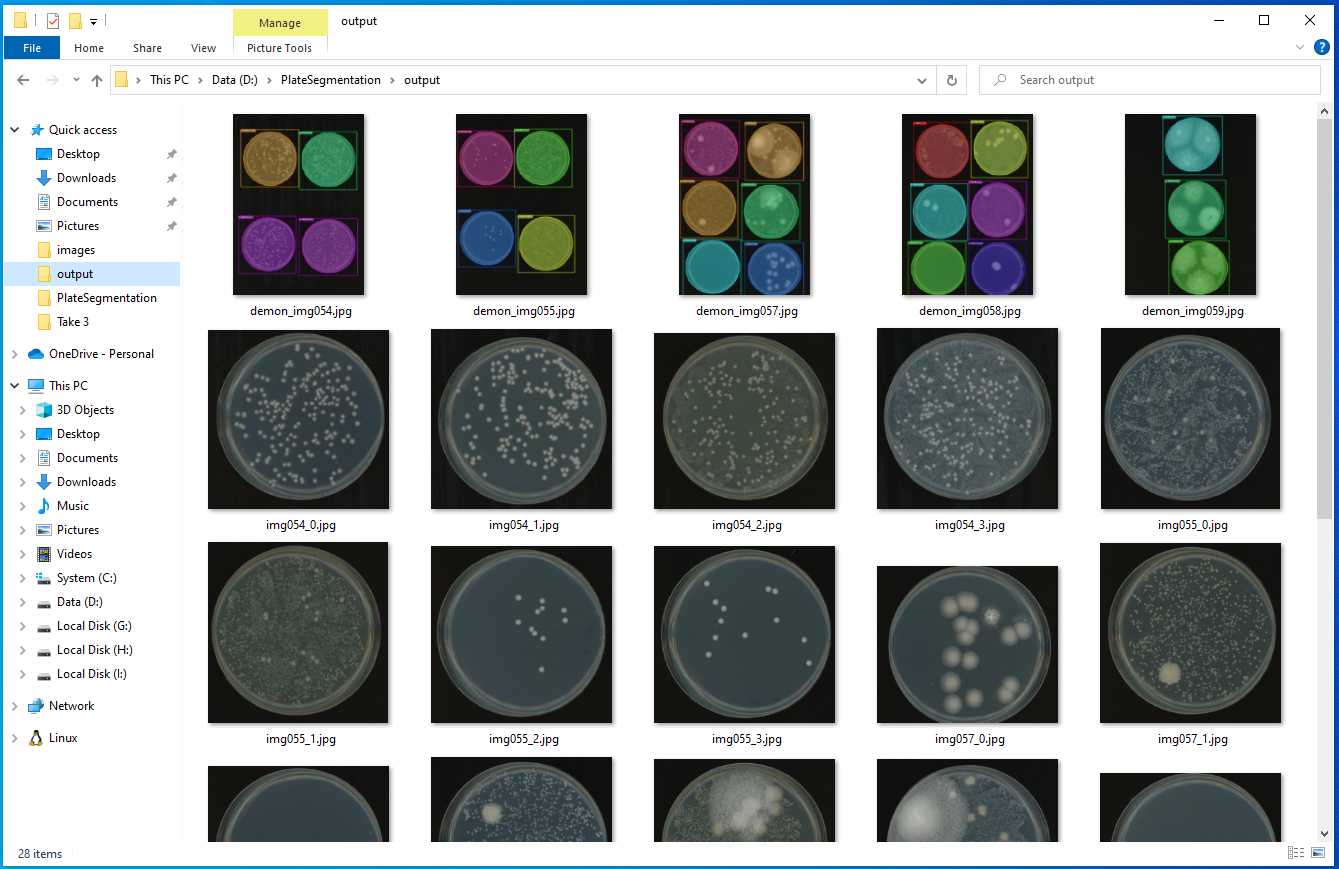The height and width of the screenshot is (869, 1339).
Task: Select img055_0.jpg thumbnail
Action: pyautogui.click(x=1191, y=419)
